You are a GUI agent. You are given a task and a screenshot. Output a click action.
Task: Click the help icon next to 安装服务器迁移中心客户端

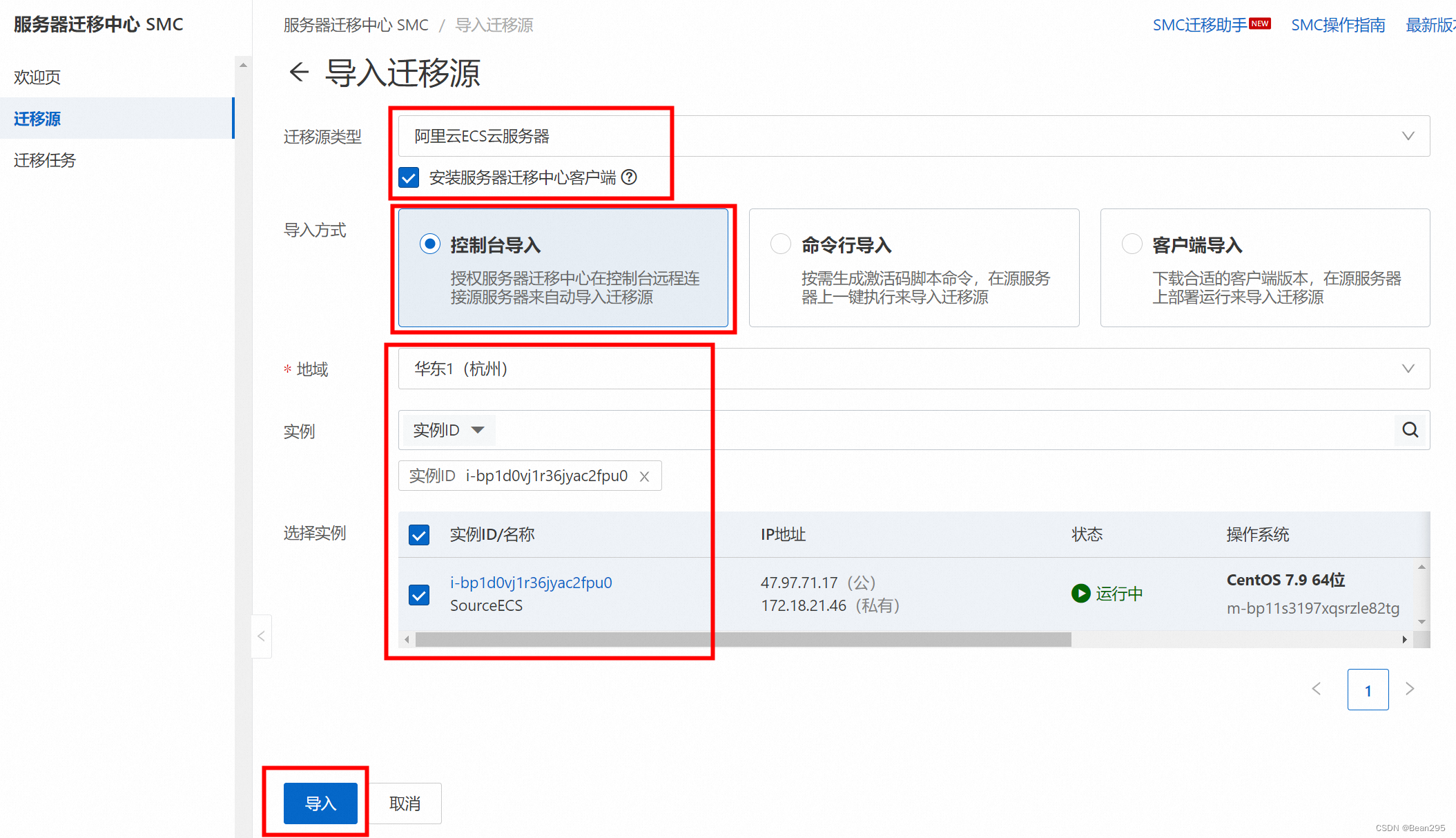pyautogui.click(x=629, y=177)
